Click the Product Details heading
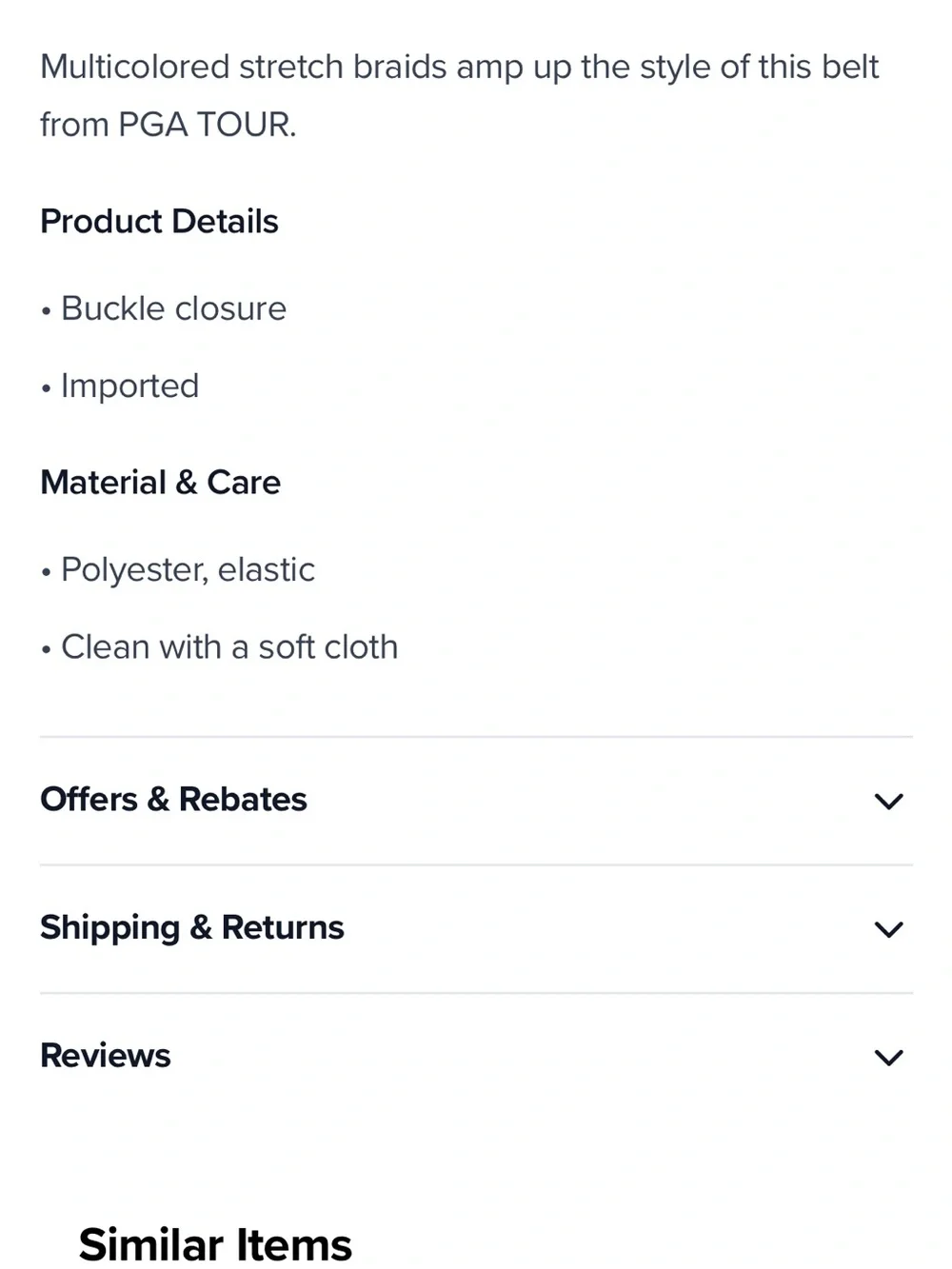The image size is (952, 1269). [x=159, y=222]
